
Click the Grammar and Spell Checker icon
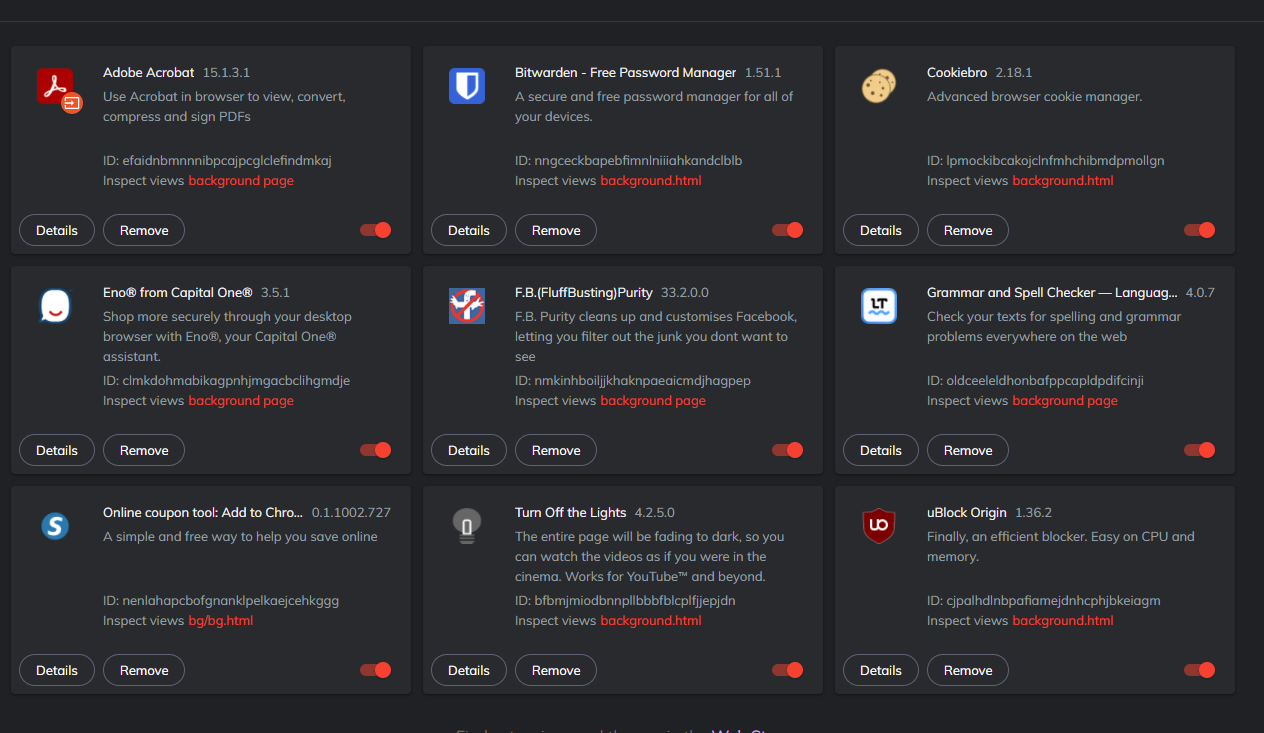tap(879, 306)
